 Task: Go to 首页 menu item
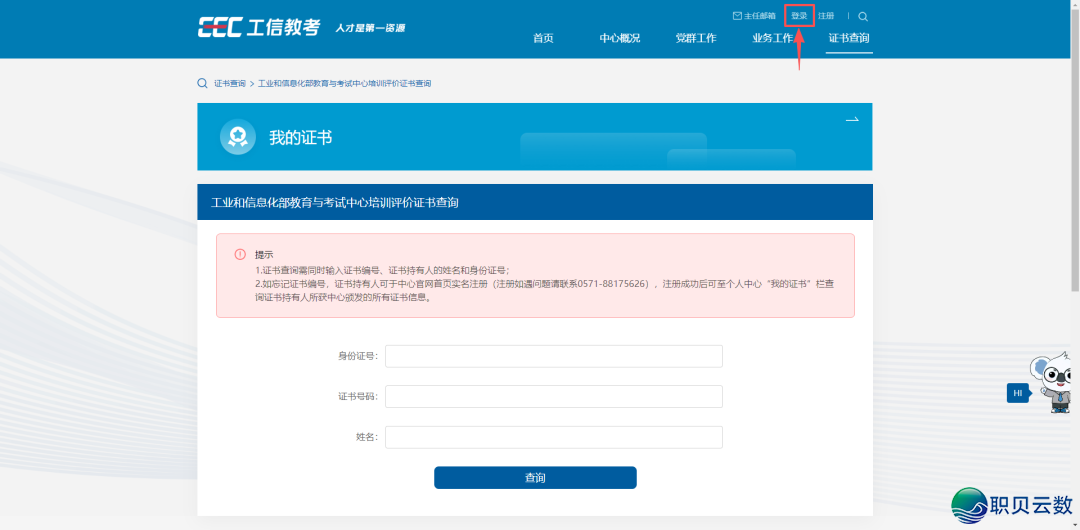543,39
